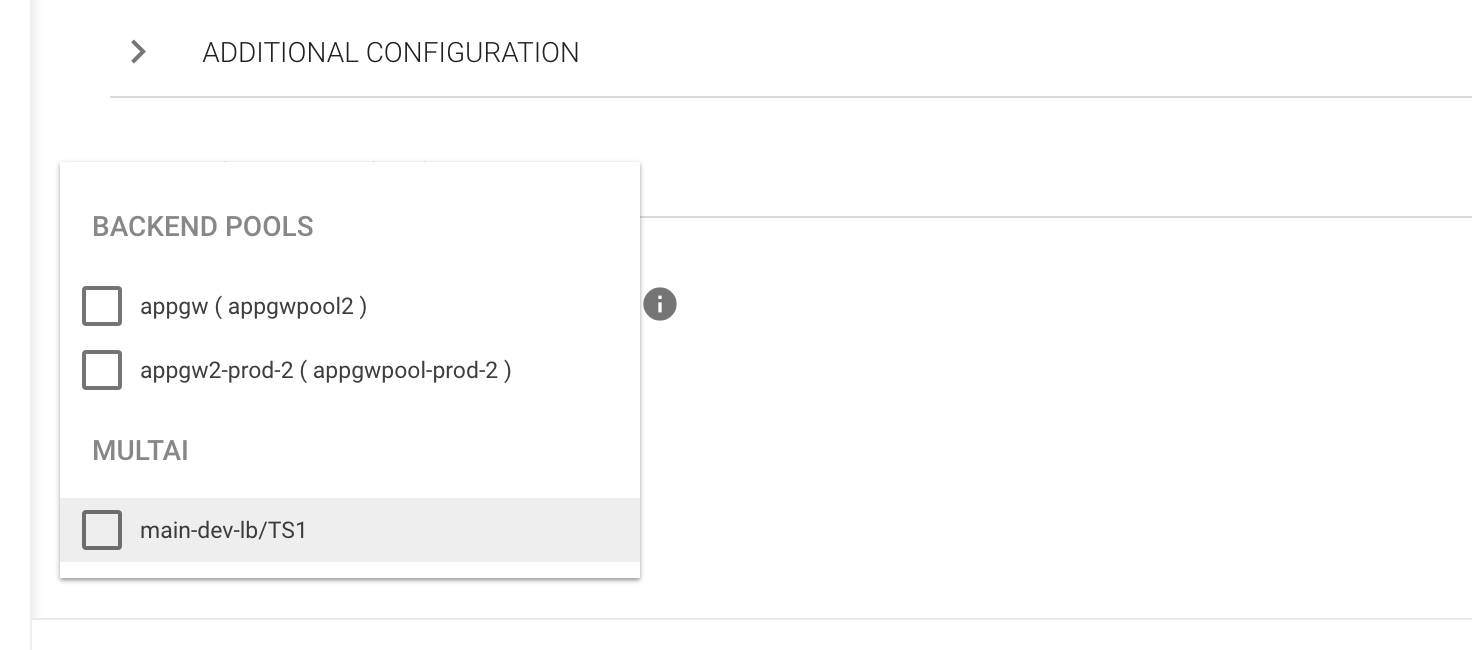This screenshot has height=650, width=1472.
Task: Click the MULTAI group header
Action: click(x=140, y=451)
